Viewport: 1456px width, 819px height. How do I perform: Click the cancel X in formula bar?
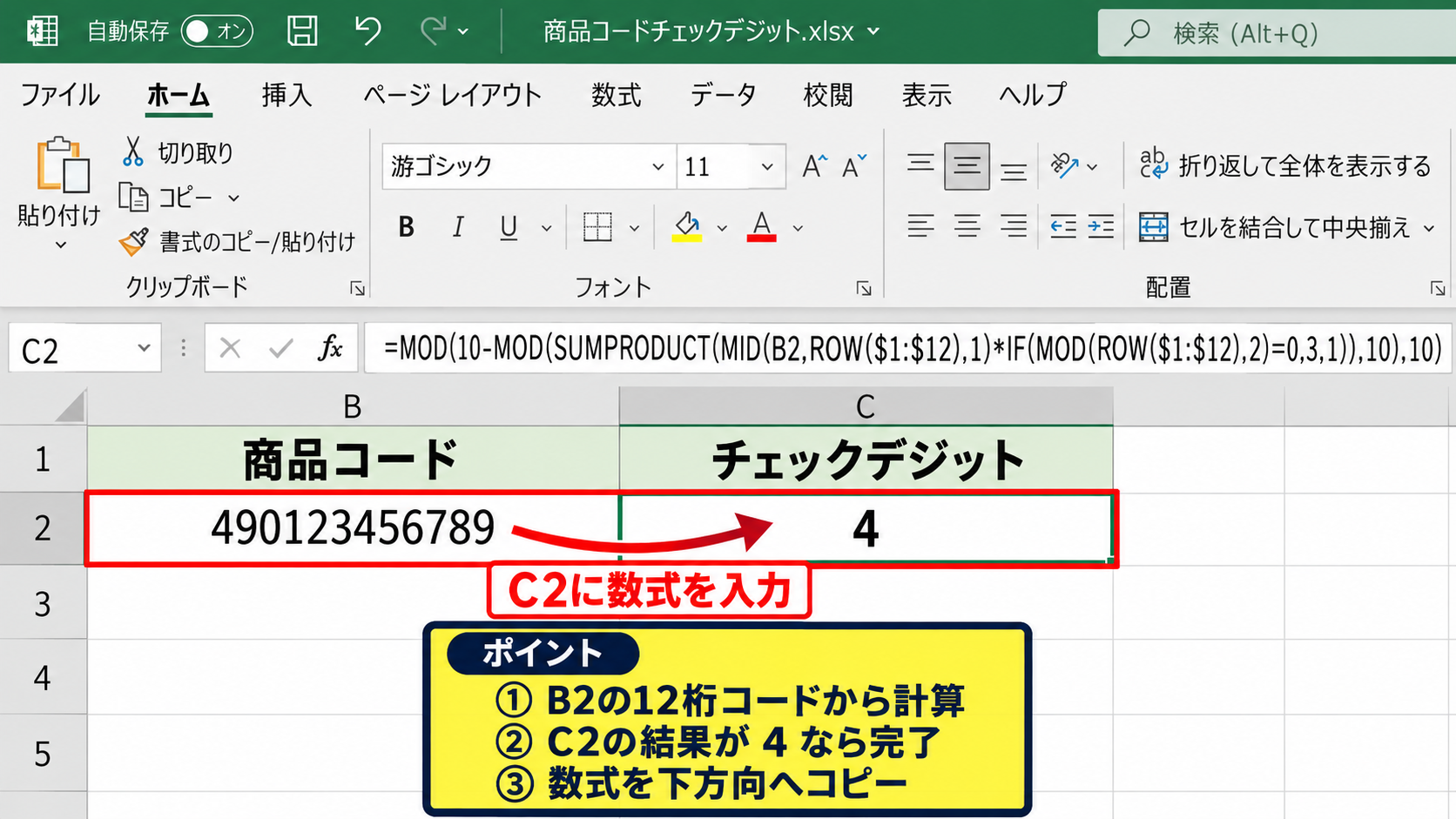(x=230, y=349)
